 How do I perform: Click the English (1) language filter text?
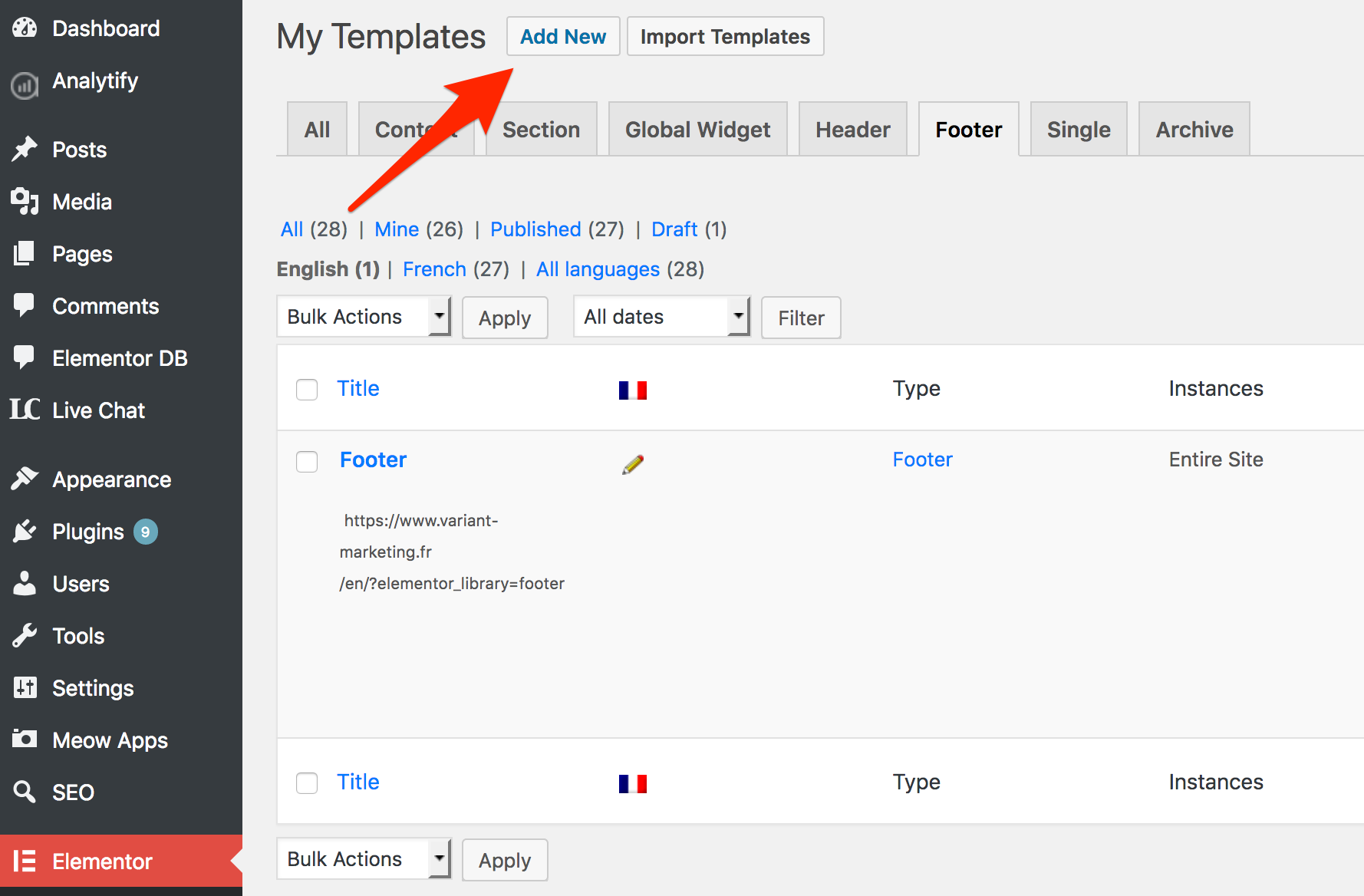click(328, 269)
